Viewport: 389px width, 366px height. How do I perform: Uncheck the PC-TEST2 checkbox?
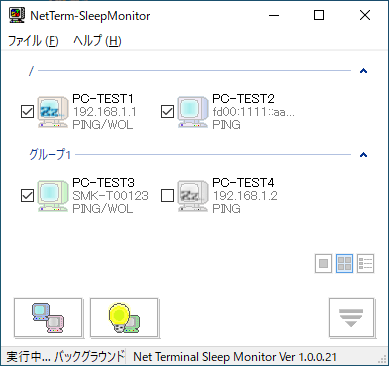coord(167,112)
